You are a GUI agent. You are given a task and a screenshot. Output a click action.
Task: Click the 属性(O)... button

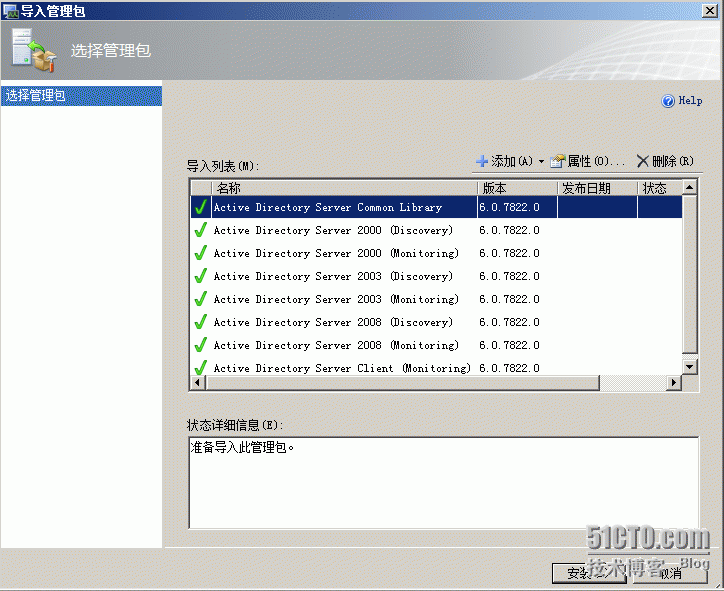[x=588, y=161]
